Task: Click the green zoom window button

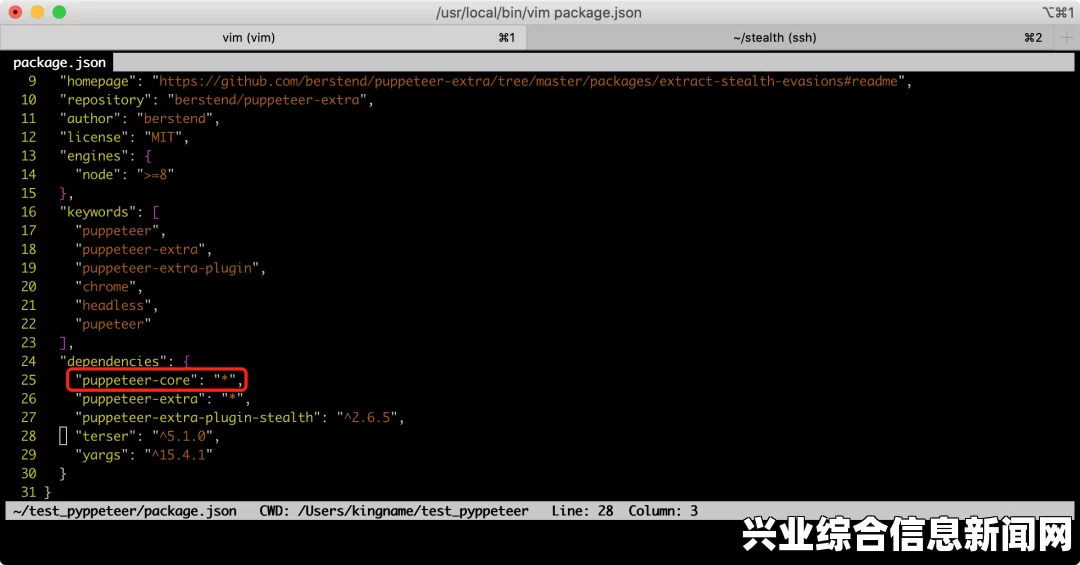Action: click(59, 12)
